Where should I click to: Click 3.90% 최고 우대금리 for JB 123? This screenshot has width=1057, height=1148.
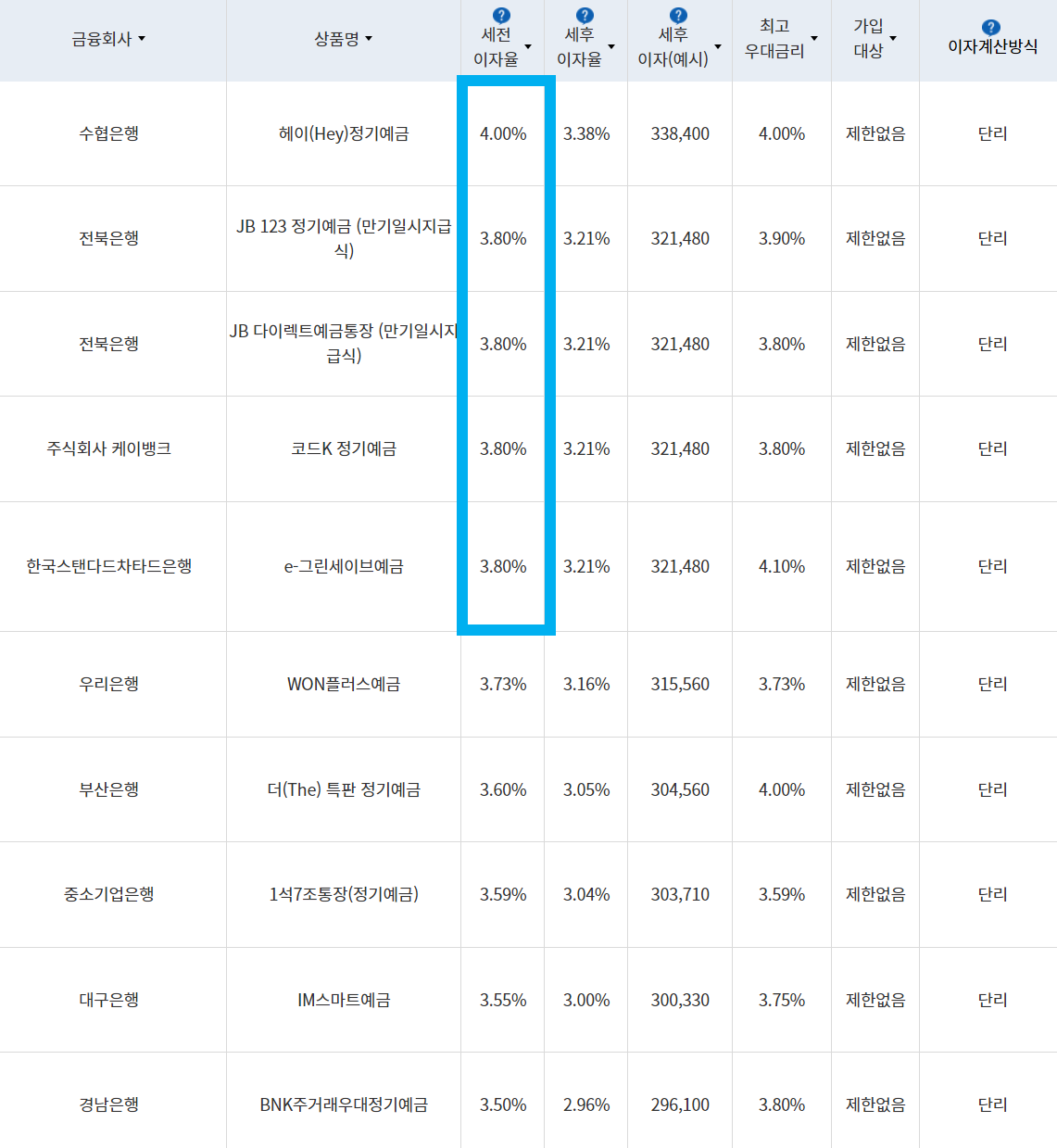782,238
